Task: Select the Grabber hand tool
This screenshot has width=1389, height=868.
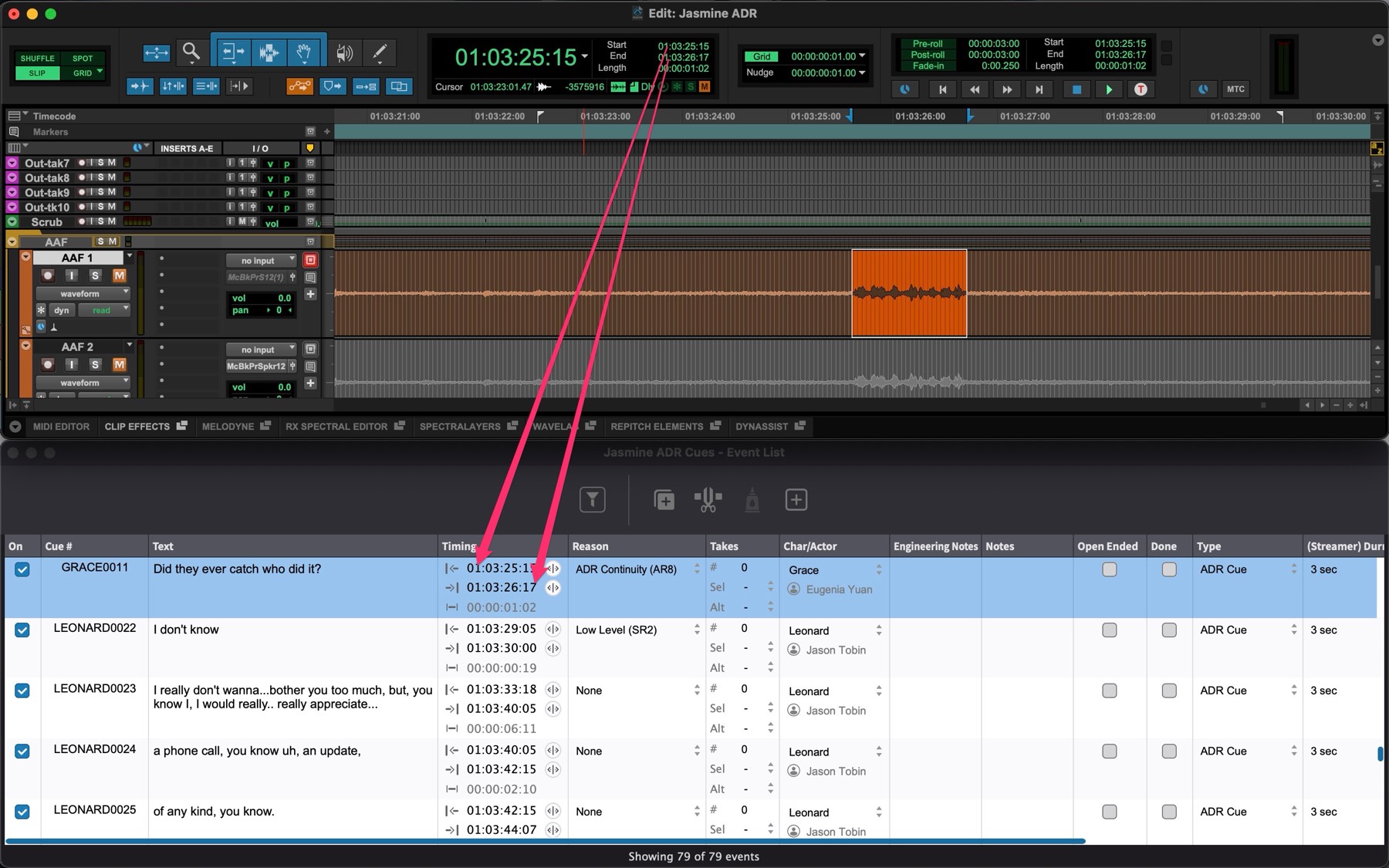Action: pos(304,52)
